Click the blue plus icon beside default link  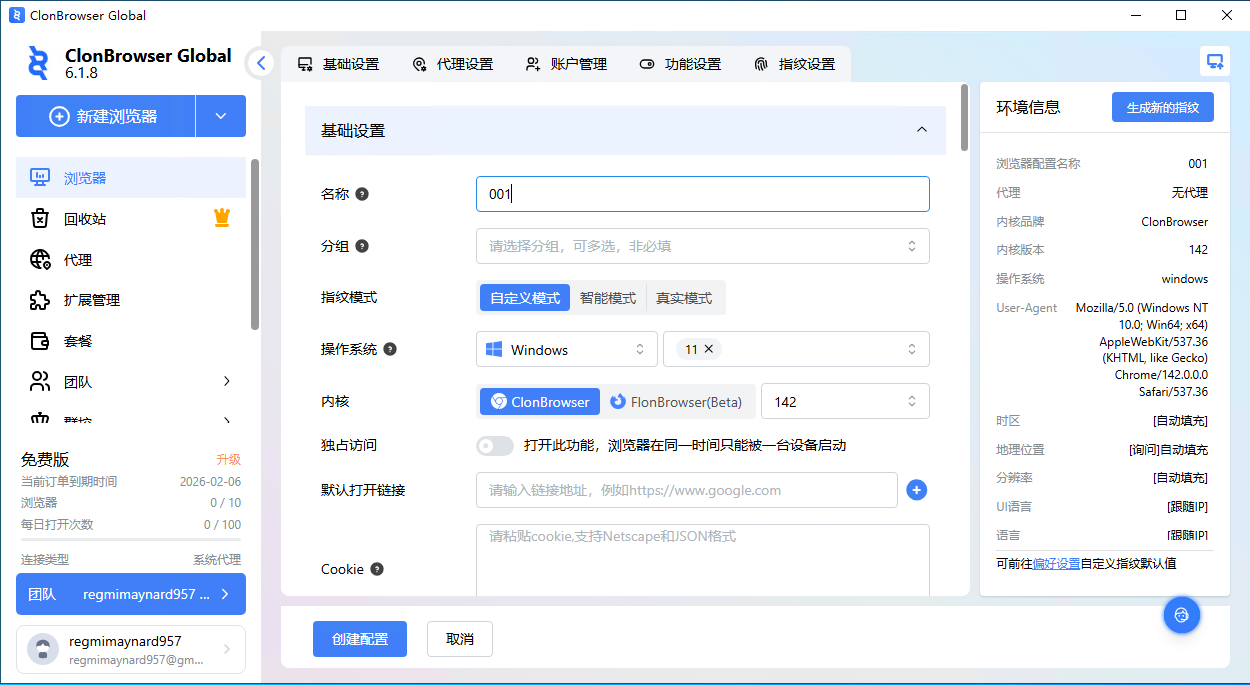[916, 490]
